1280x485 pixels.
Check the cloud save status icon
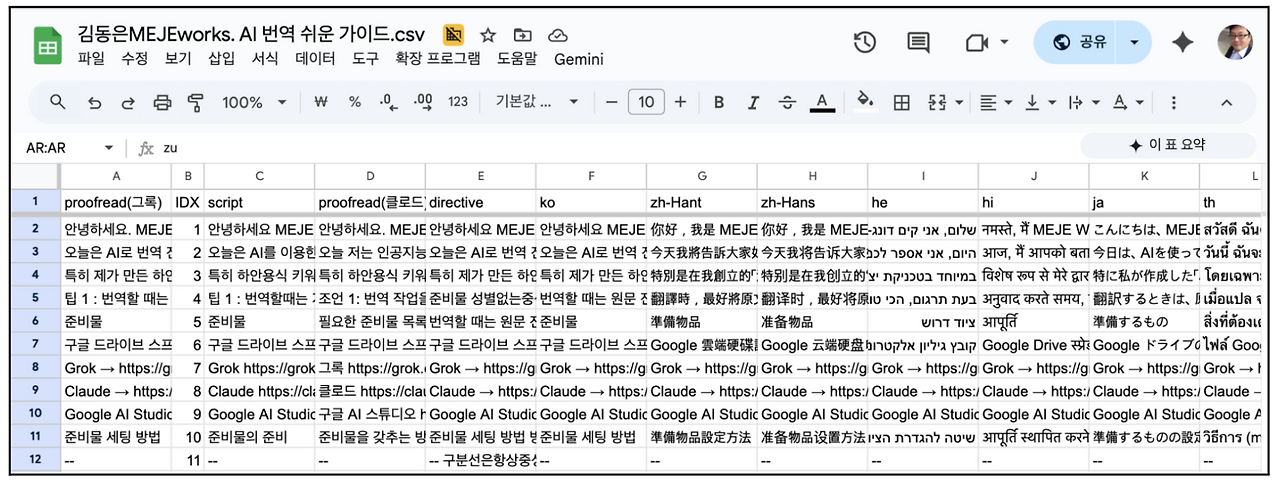(x=559, y=34)
